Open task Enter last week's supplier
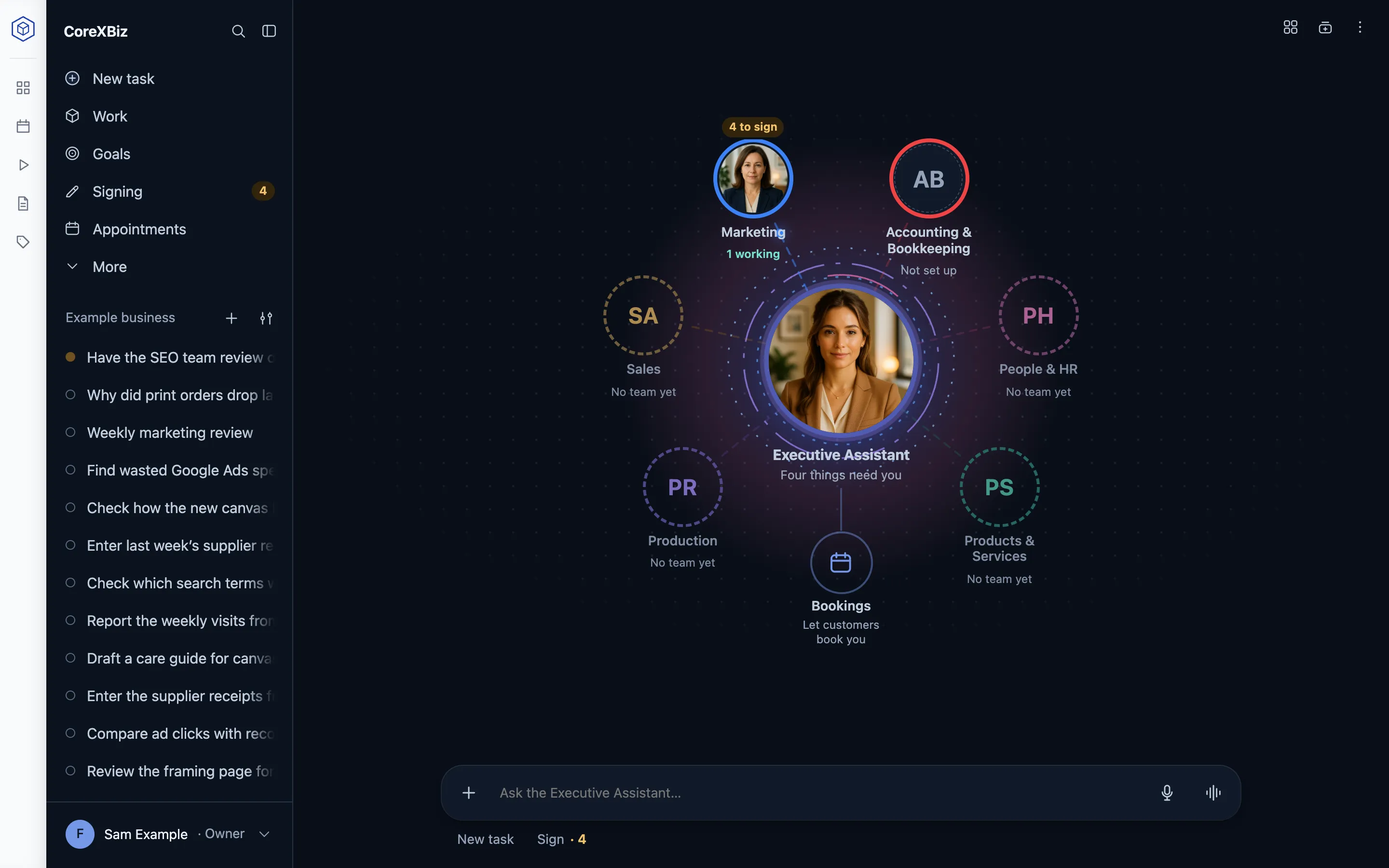 (x=169, y=545)
